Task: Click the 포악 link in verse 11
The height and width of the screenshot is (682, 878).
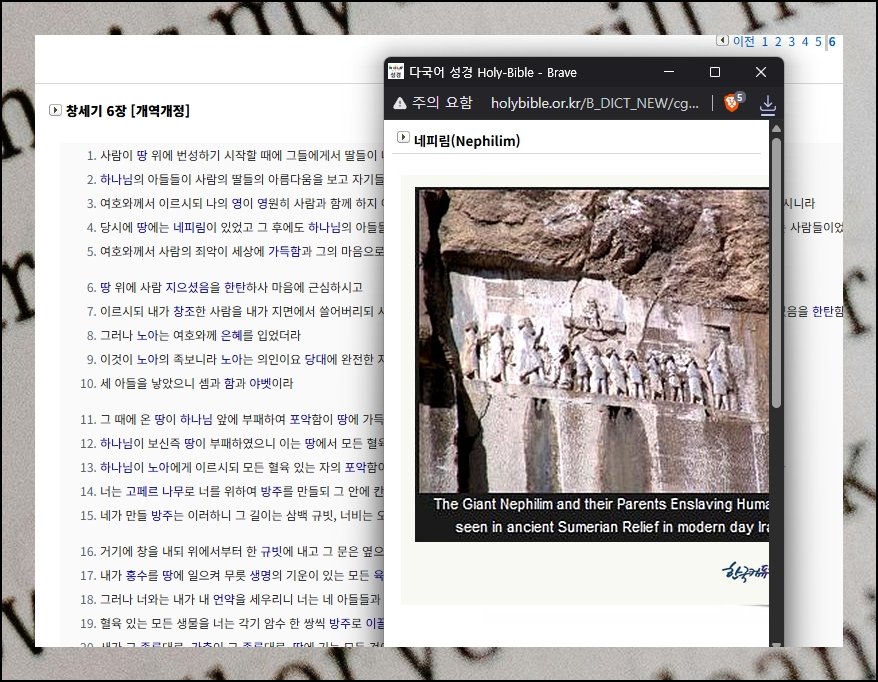Action: (300, 419)
